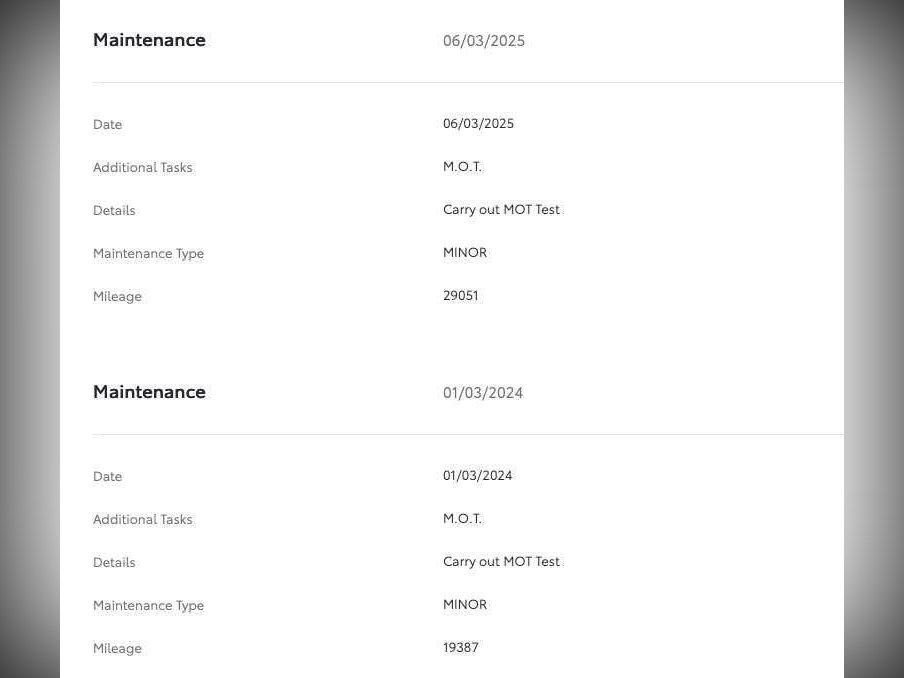Click the Additional Tasks label in 2025 record

click(142, 168)
